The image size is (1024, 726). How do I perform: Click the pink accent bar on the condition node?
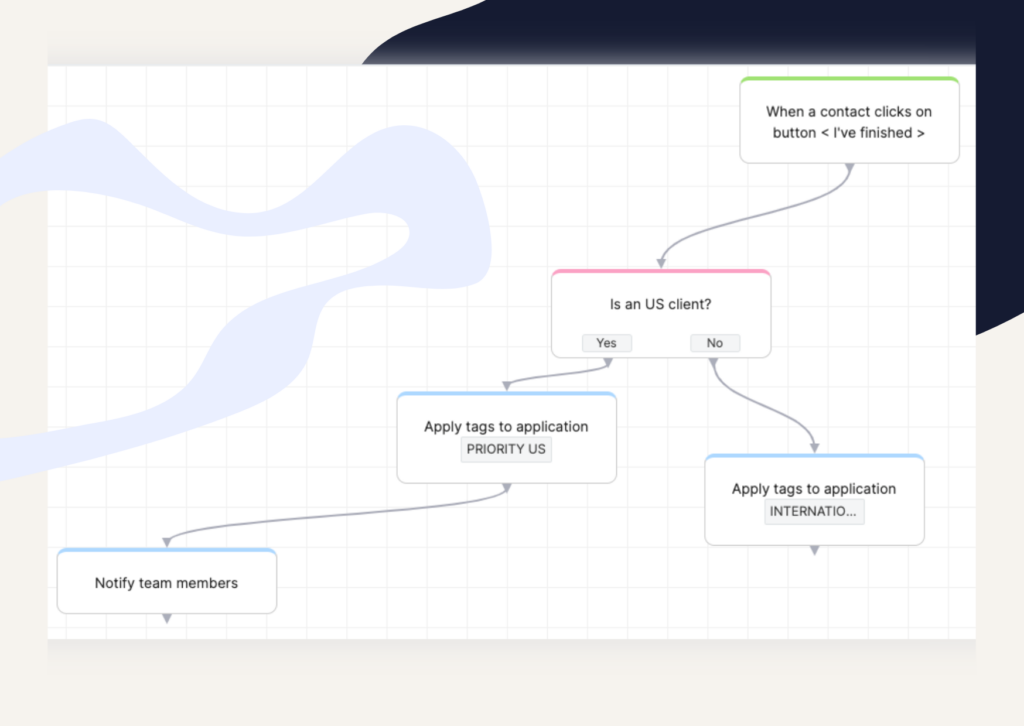pos(660,271)
